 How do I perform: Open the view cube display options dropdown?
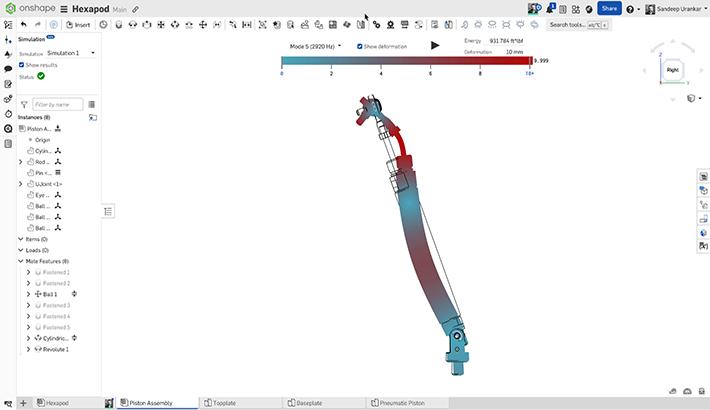(694, 98)
